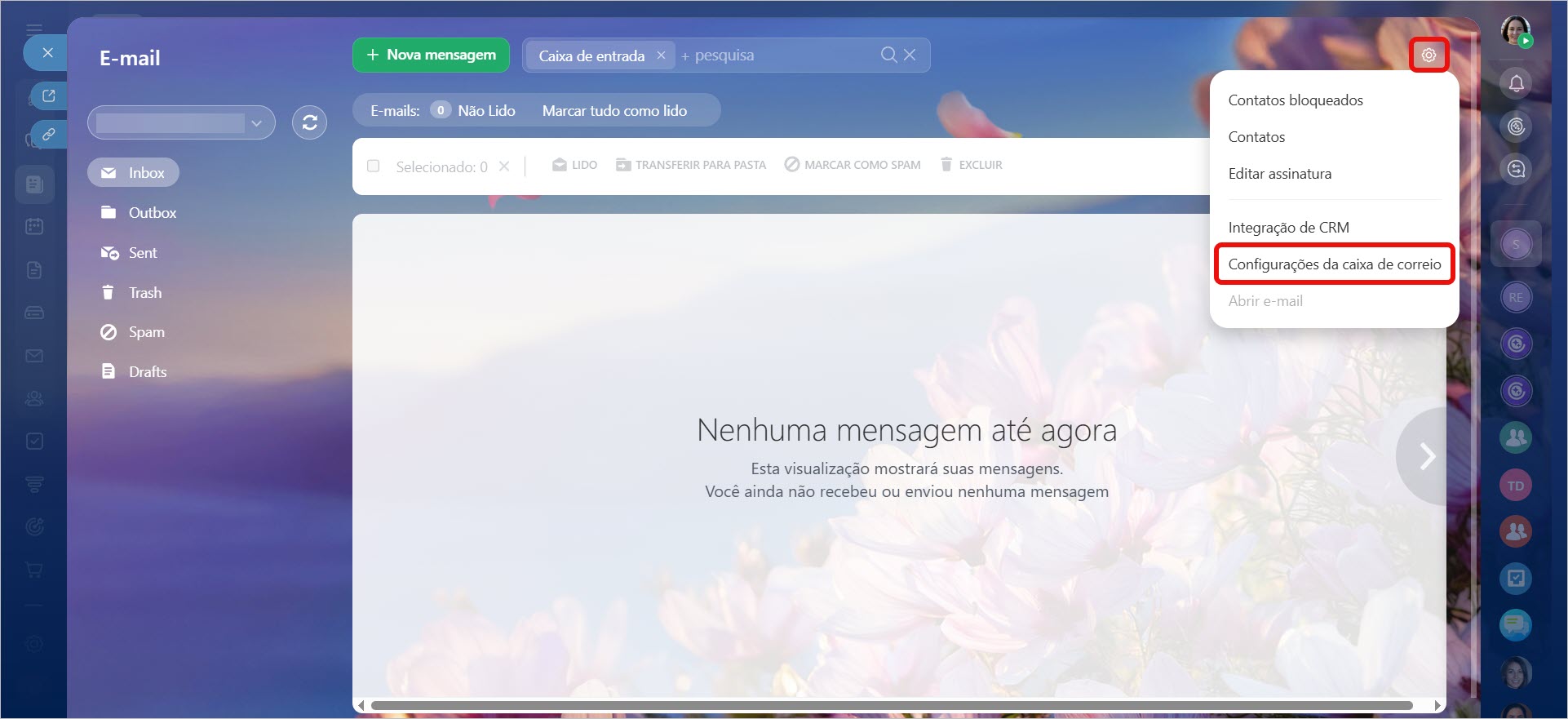Select Editar assinatura from menu
This screenshot has height=719, width=1568.
click(1279, 174)
